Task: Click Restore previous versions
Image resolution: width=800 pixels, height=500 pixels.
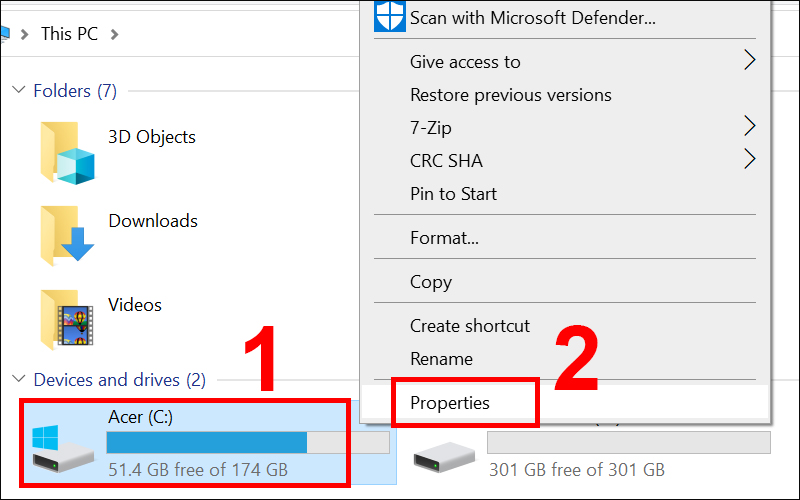Action: (x=510, y=95)
